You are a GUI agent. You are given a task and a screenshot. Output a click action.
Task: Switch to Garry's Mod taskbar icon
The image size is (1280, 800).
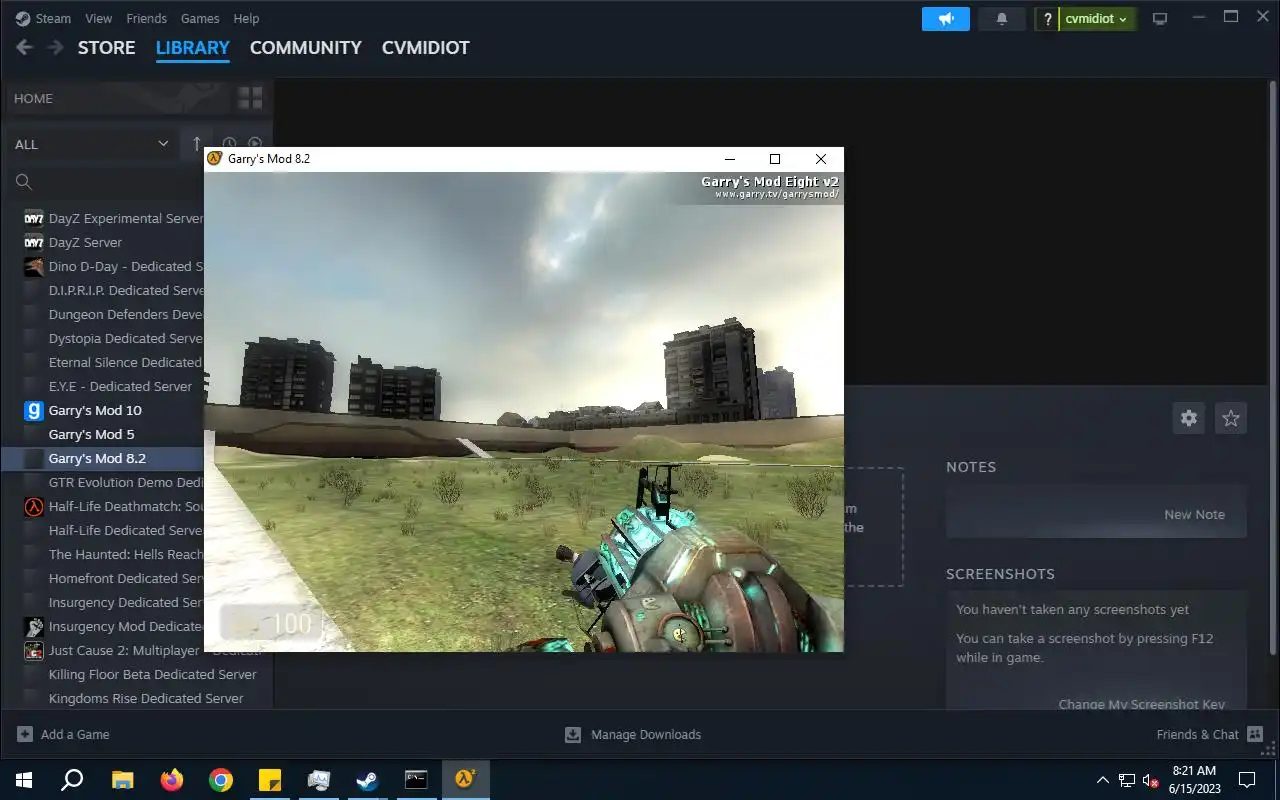[x=465, y=780]
